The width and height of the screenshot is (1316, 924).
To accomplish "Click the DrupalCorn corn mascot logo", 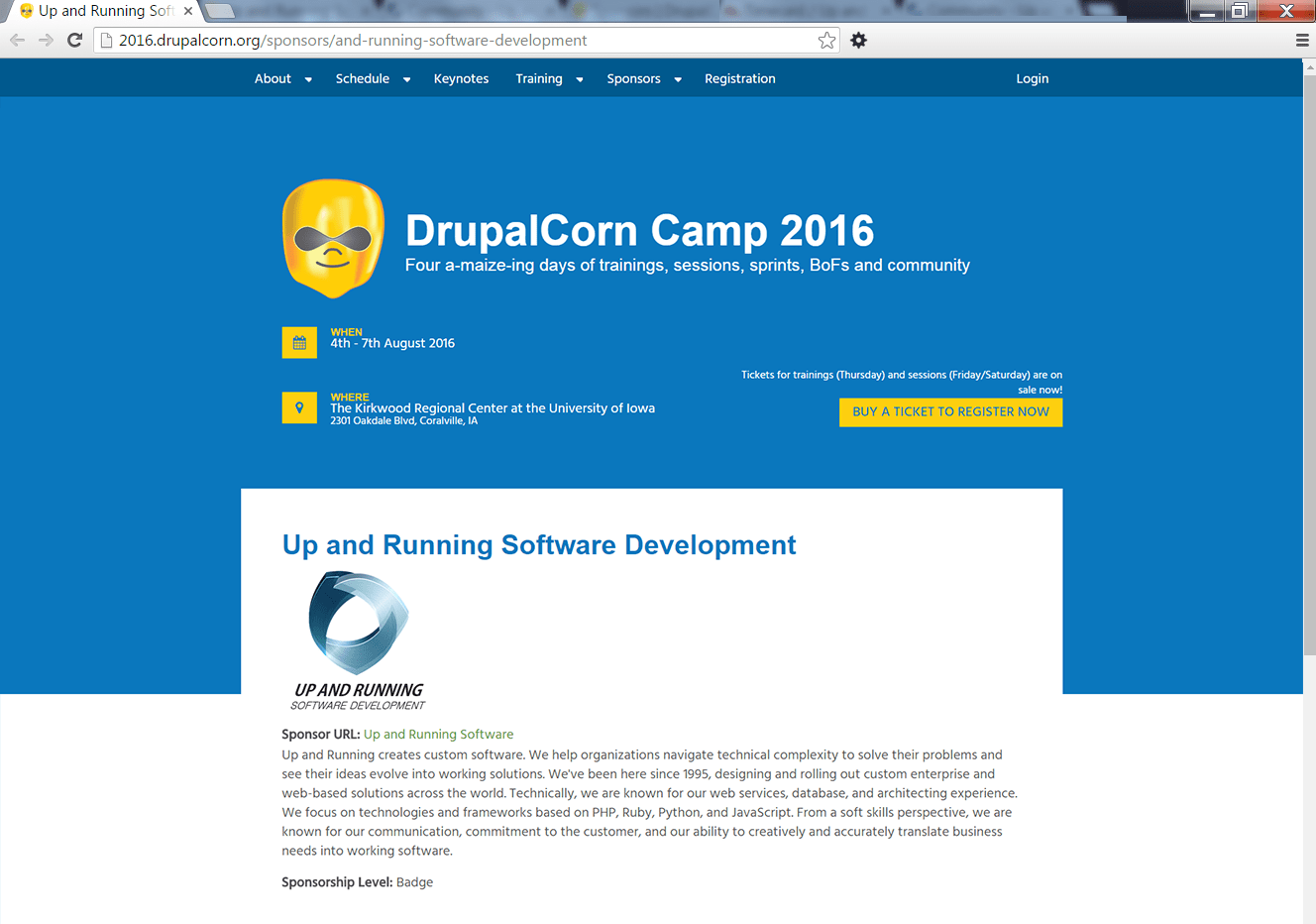I will 333,239.
